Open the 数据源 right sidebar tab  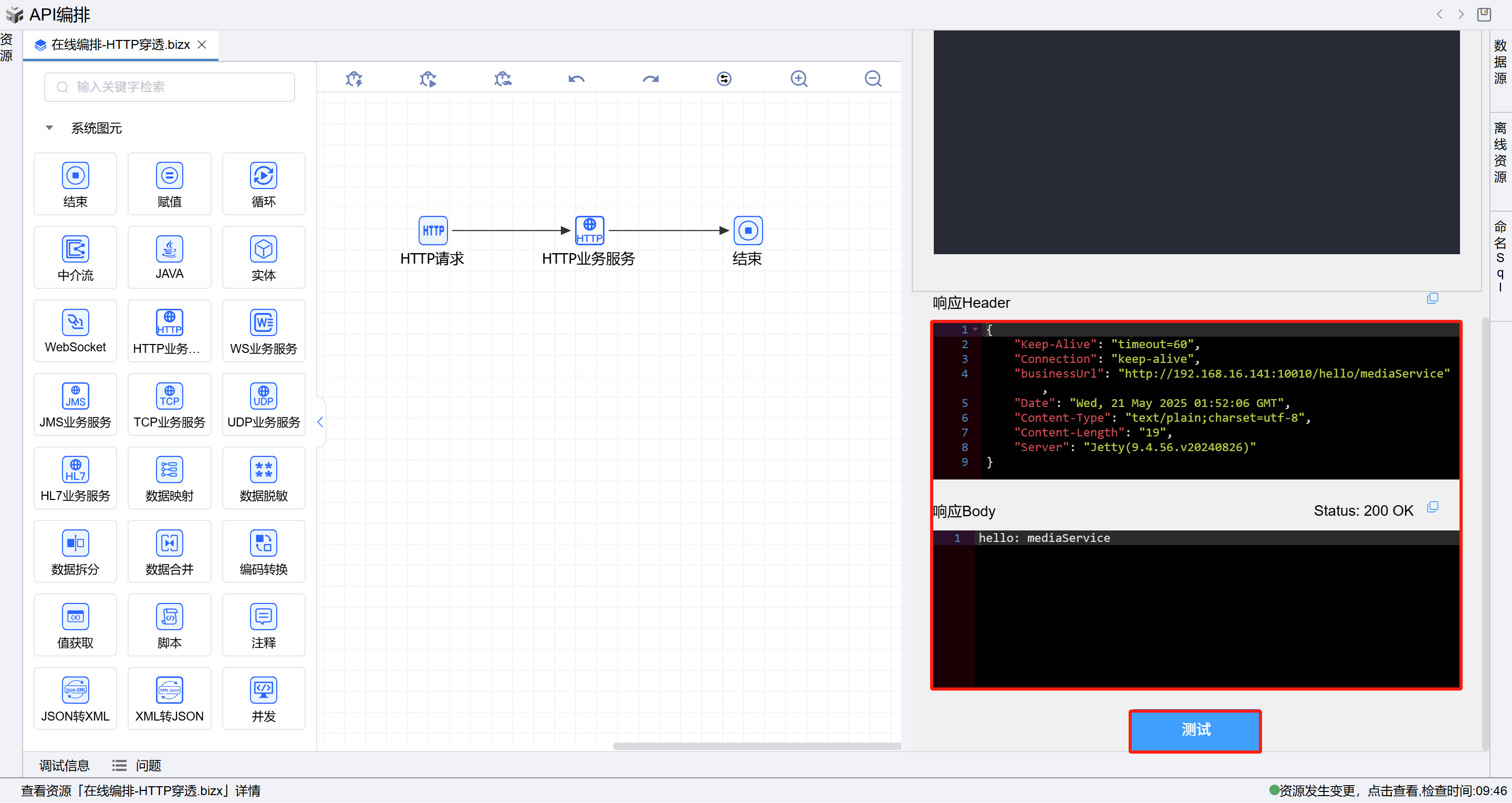[1500, 61]
